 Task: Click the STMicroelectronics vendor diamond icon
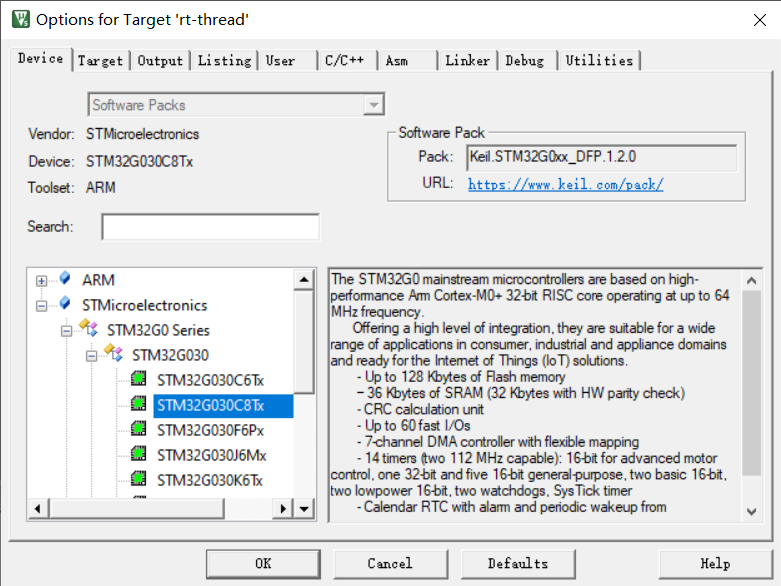coord(66,305)
